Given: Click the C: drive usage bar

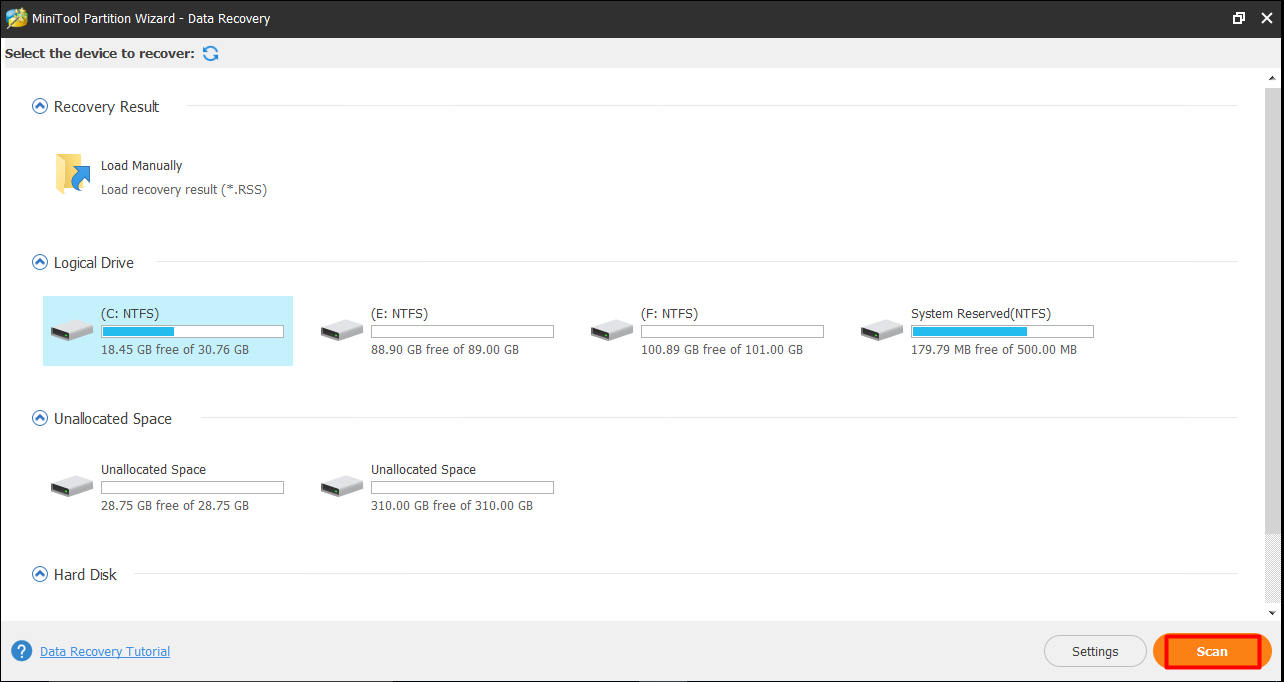Looking at the screenshot, I should point(192,331).
